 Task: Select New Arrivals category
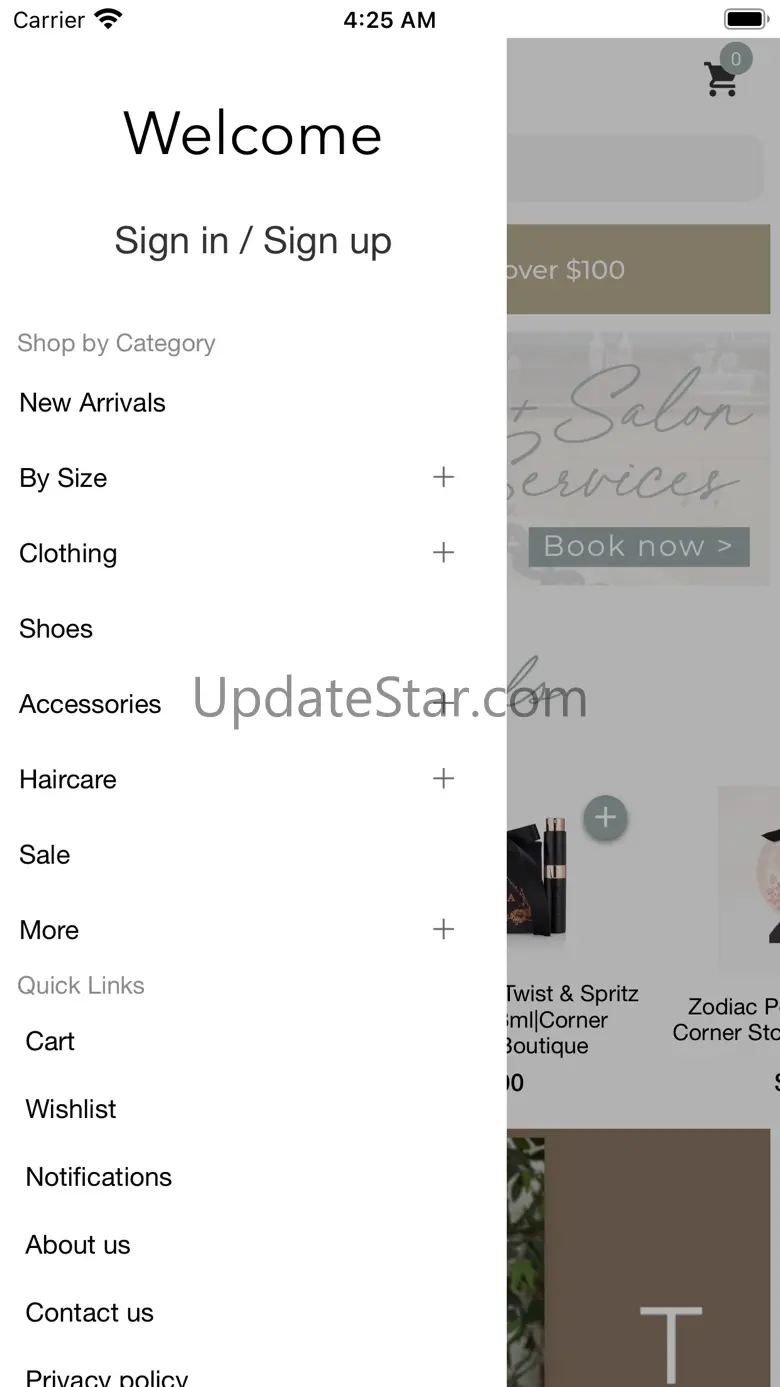click(92, 403)
